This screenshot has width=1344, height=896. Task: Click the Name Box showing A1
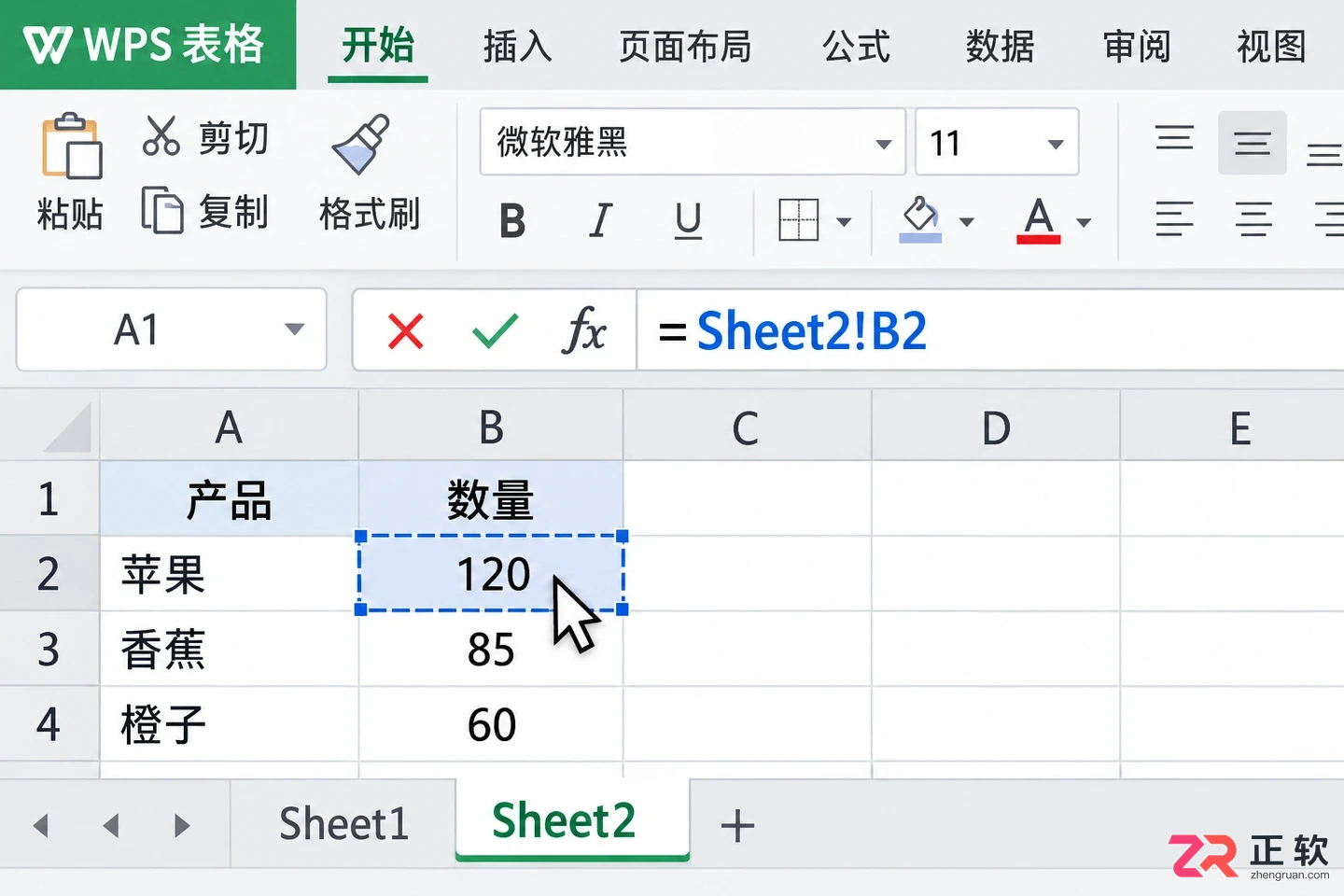click(172, 329)
